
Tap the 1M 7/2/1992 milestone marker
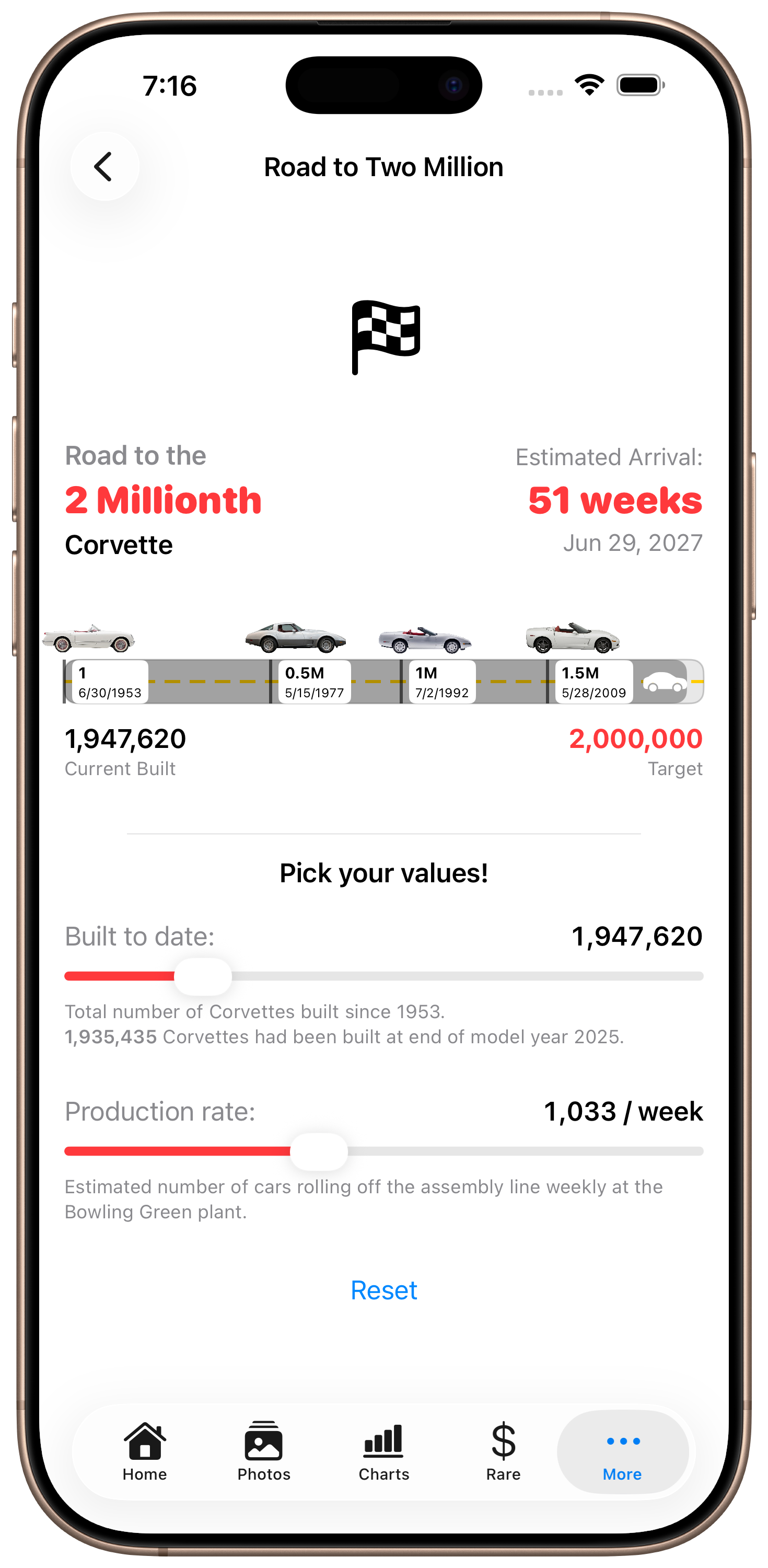click(441, 682)
